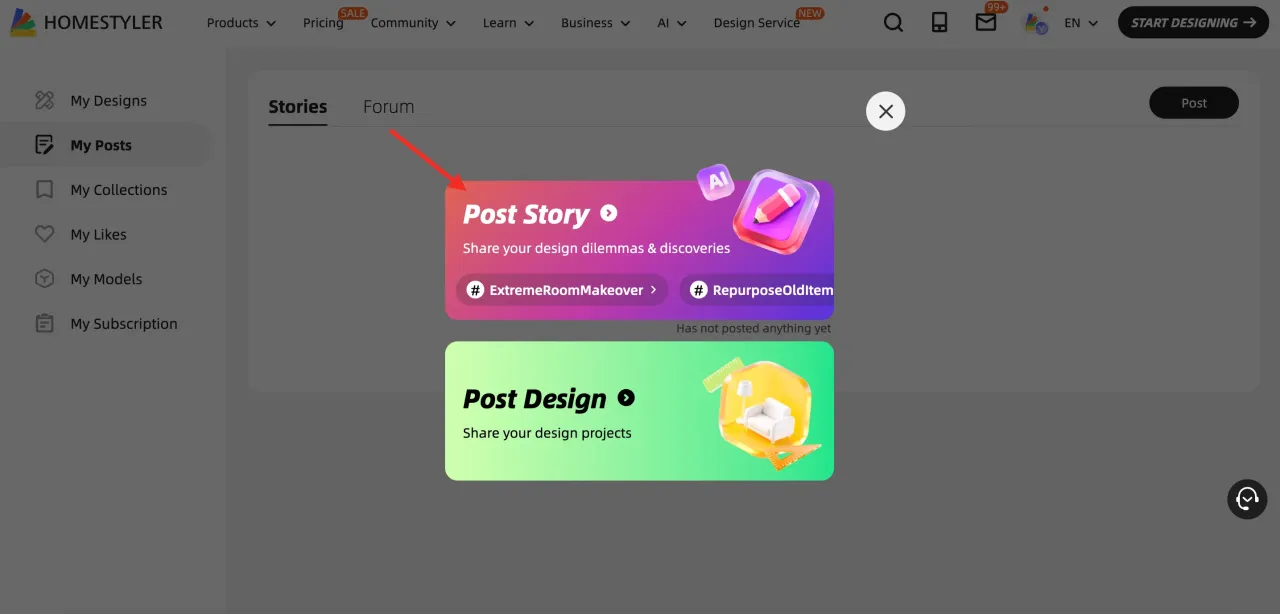1280x614 pixels.
Task: Open the EN language dropdown
Action: click(1081, 23)
